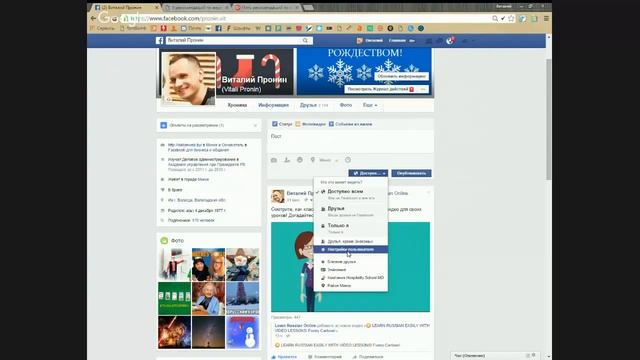Click the Главная home link in header
640x360 pixels.
pyautogui.click(x=397, y=40)
